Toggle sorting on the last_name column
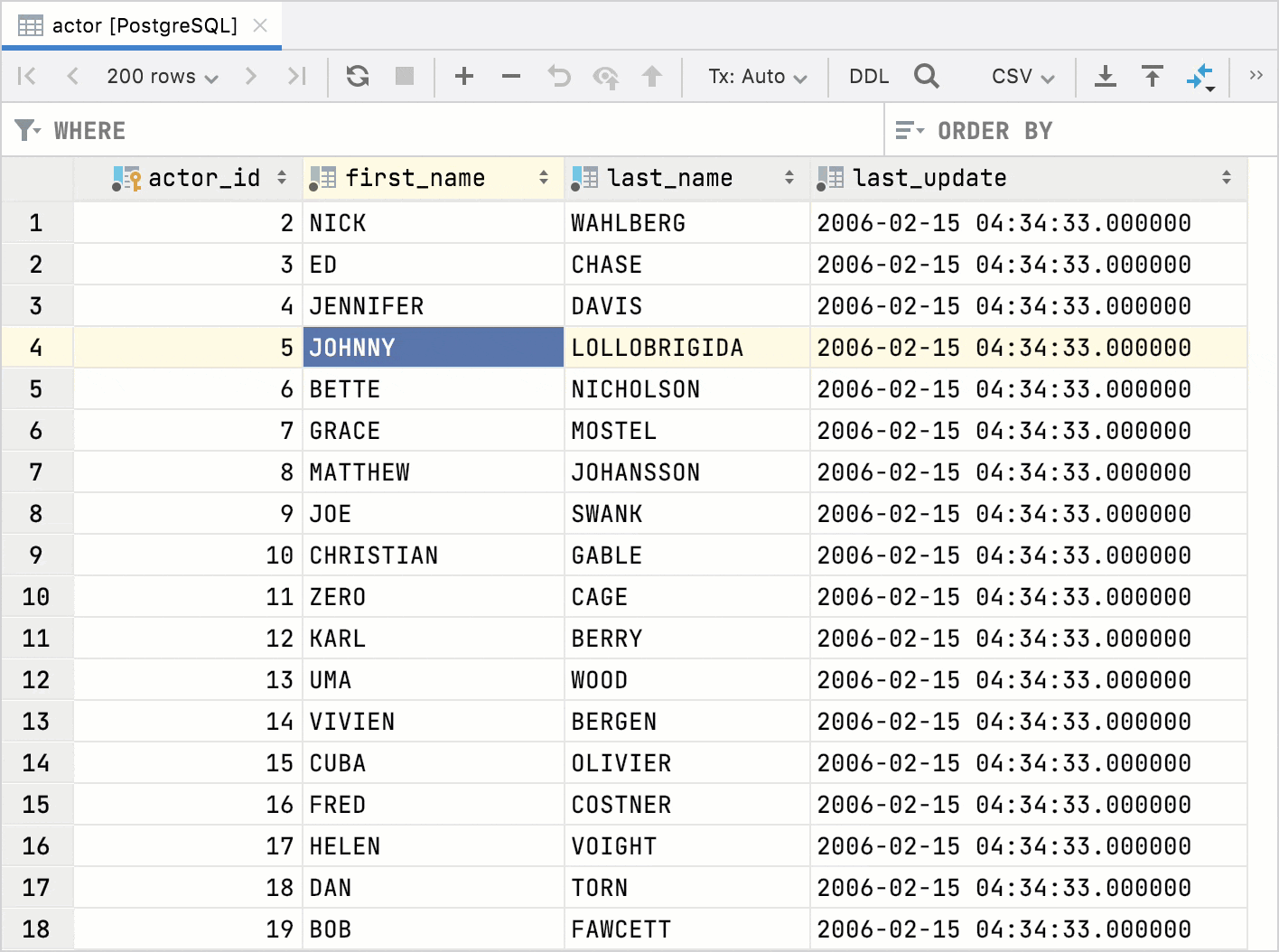Viewport: 1279px width, 952px height. pos(790,178)
